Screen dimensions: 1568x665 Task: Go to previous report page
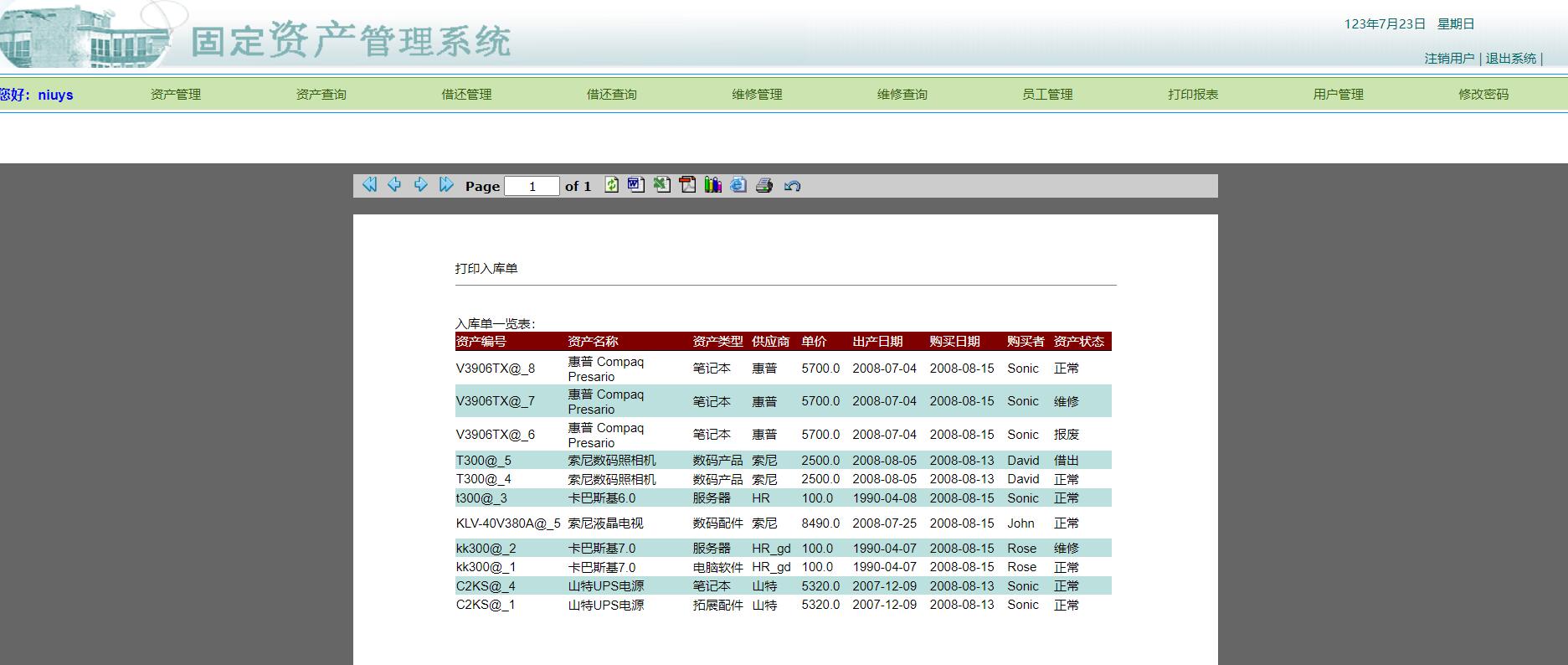coord(394,185)
